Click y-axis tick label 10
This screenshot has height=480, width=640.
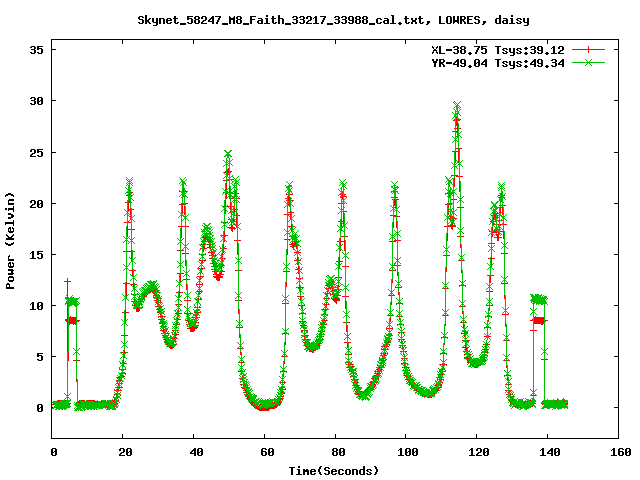[36, 306]
